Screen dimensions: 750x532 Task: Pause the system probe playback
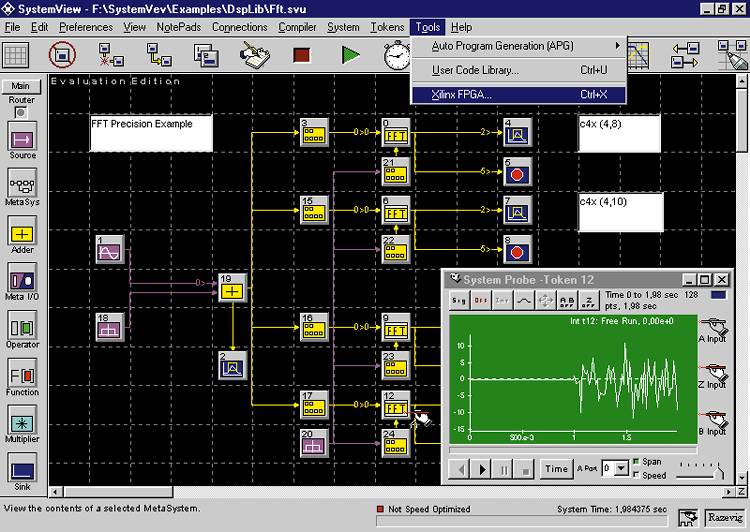tap(504, 470)
